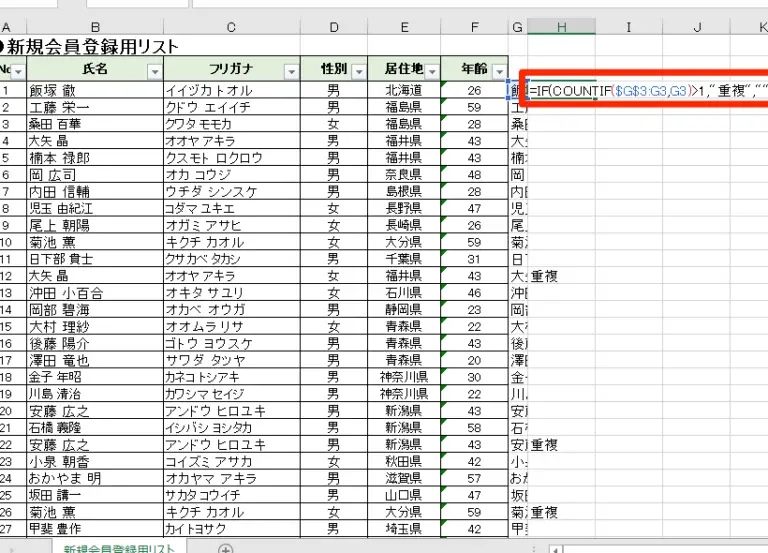Open the フリガナ column filter dropdown
768x553 pixels.
[x=291, y=71]
